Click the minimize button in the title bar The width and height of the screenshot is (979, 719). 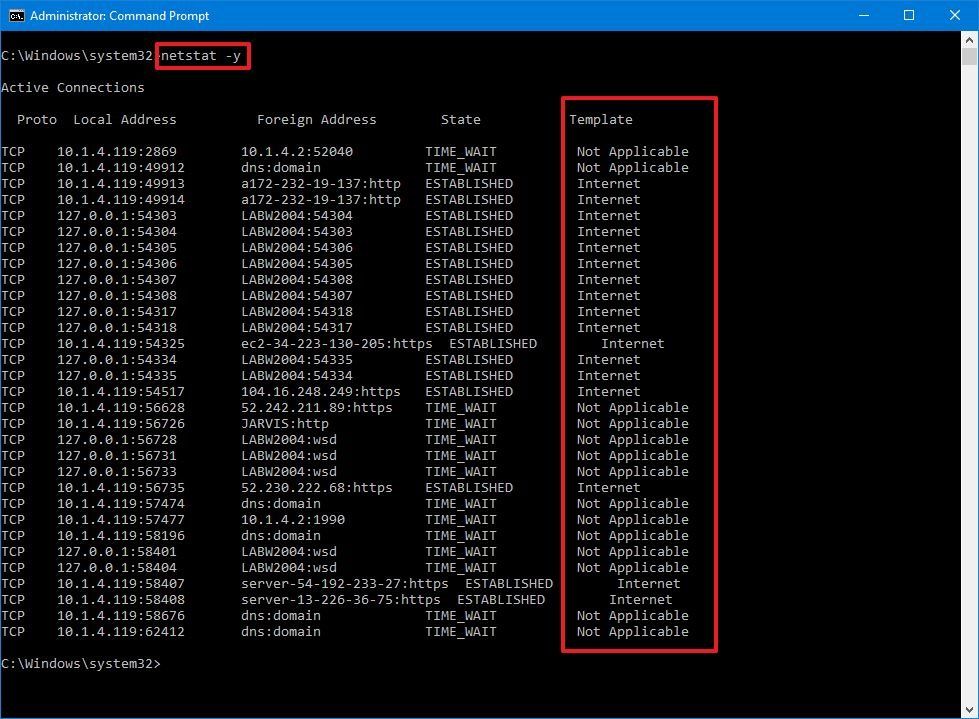click(864, 15)
